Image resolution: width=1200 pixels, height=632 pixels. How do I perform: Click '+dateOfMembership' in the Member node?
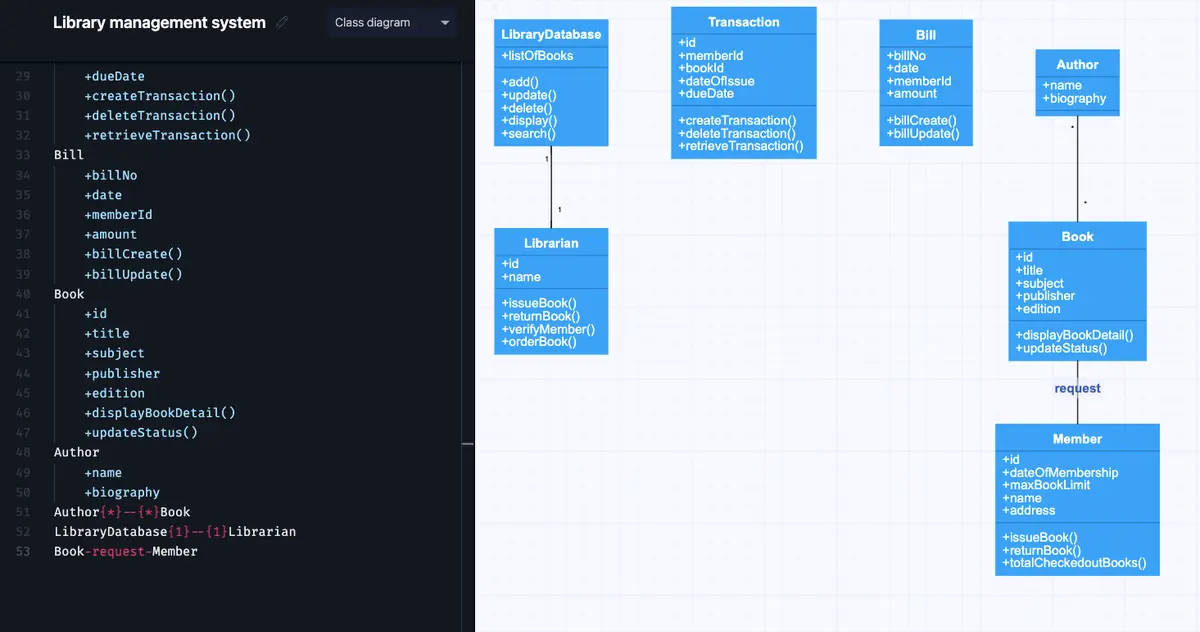click(1060, 473)
